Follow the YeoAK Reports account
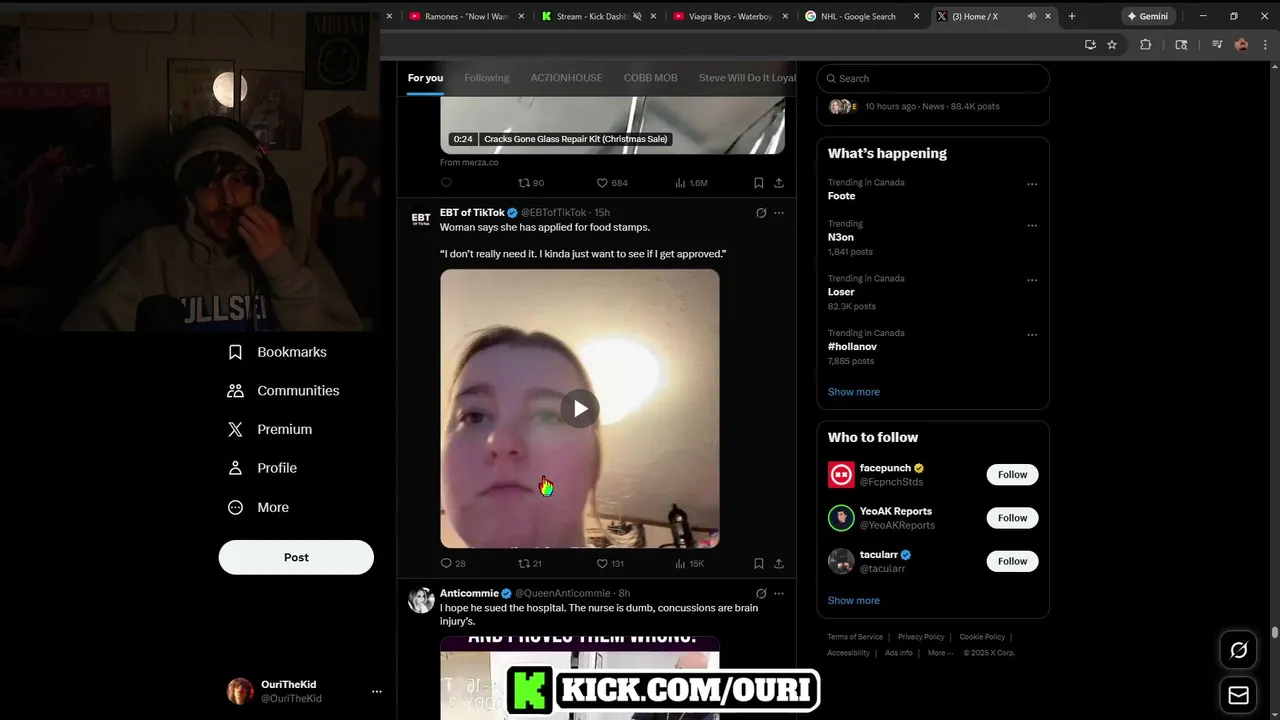1280x720 pixels. point(1012,518)
